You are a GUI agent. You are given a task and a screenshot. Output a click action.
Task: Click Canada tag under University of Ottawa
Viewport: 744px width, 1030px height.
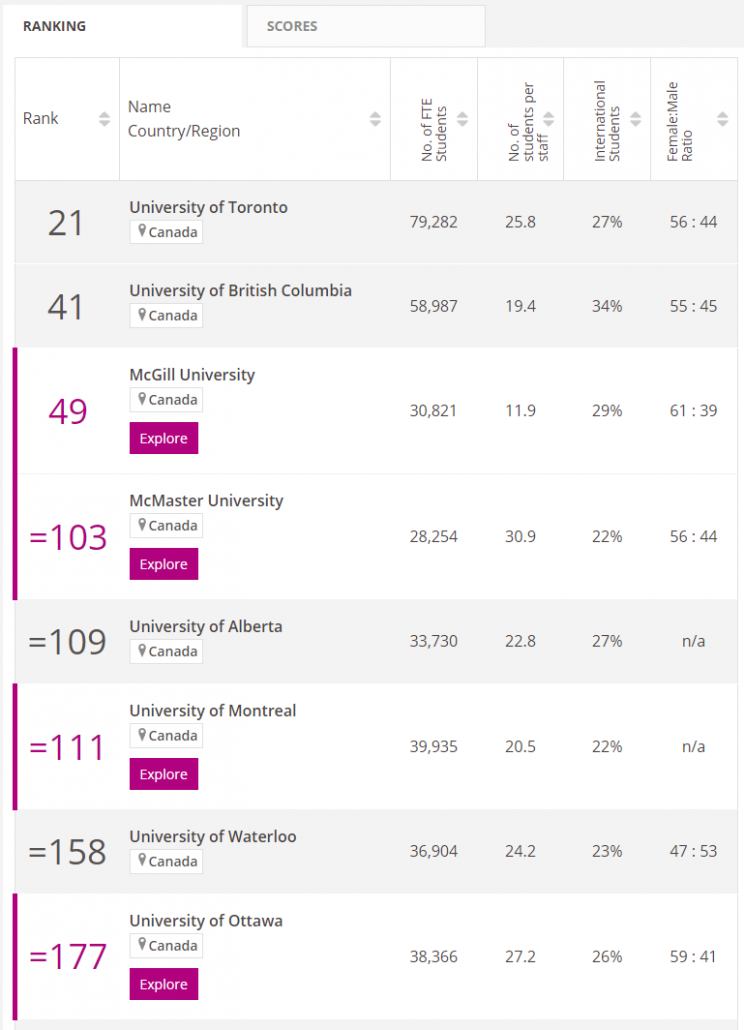point(166,945)
